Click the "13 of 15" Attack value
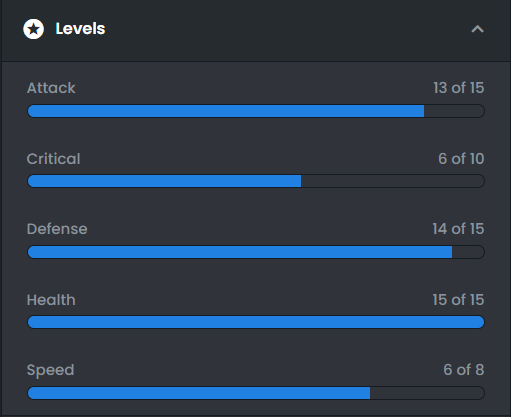The height and width of the screenshot is (417, 511). [x=459, y=88]
